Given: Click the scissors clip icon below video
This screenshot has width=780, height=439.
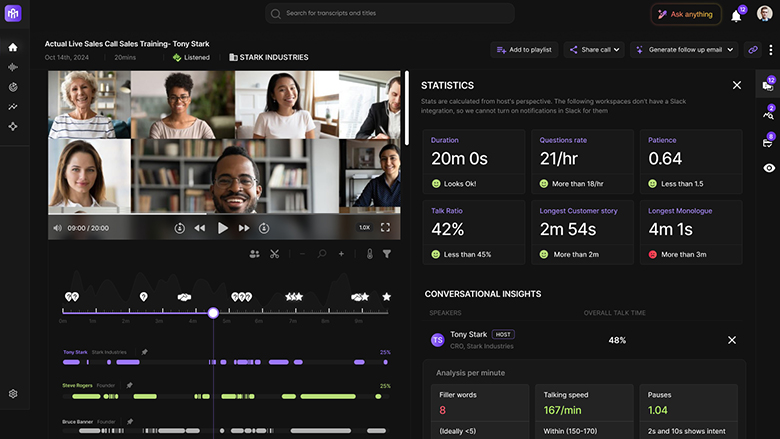Looking at the screenshot, I should tap(274, 254).
